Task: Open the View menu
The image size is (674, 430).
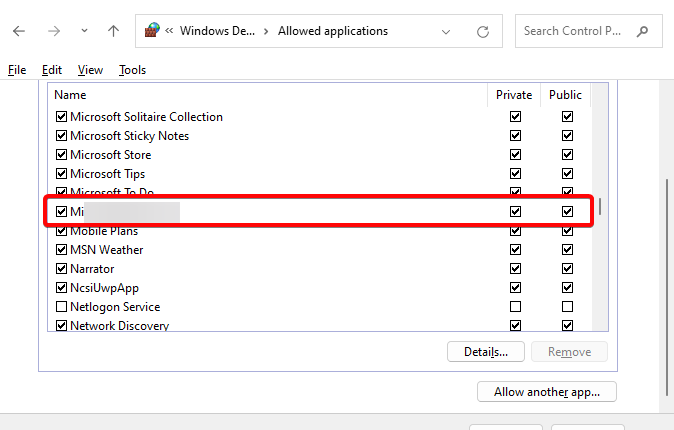Action: [x=90, y=70]
